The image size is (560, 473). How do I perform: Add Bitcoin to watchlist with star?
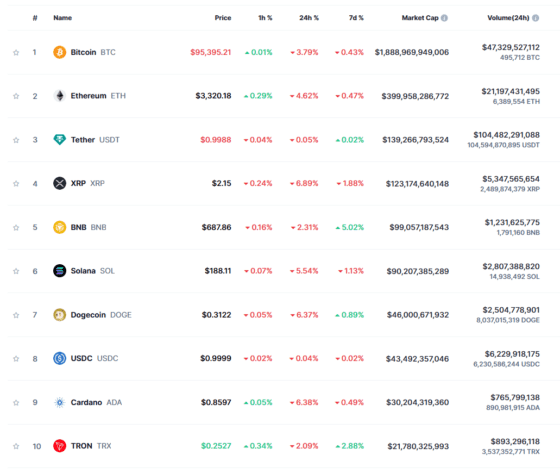tap(16, 53)
